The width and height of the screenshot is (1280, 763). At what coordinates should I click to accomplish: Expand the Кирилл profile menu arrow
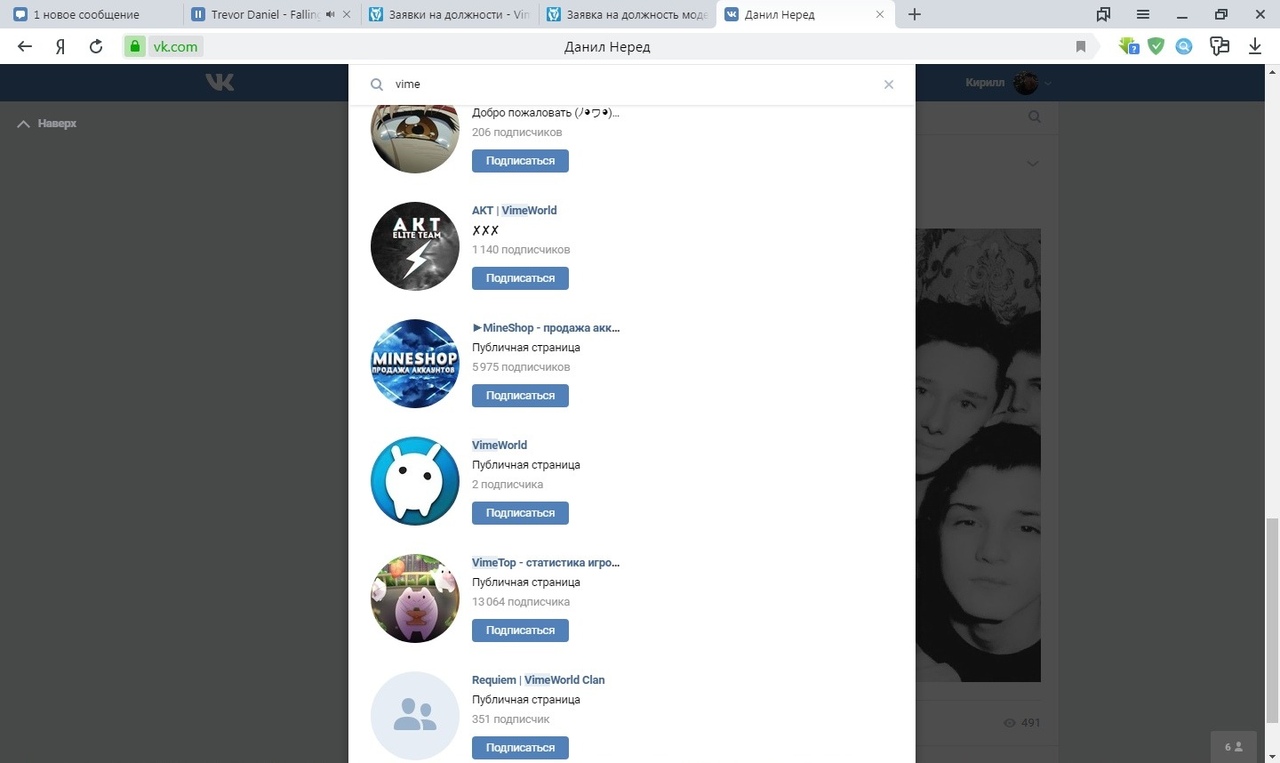pyautogui.click(x=1048, y=84)
